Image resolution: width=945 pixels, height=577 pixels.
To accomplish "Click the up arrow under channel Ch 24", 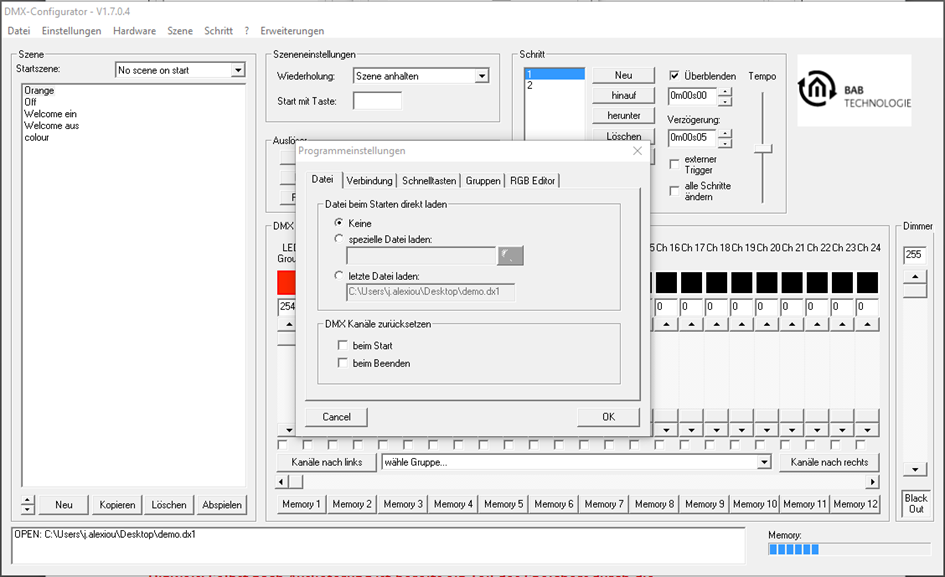I will click(867, 324).
